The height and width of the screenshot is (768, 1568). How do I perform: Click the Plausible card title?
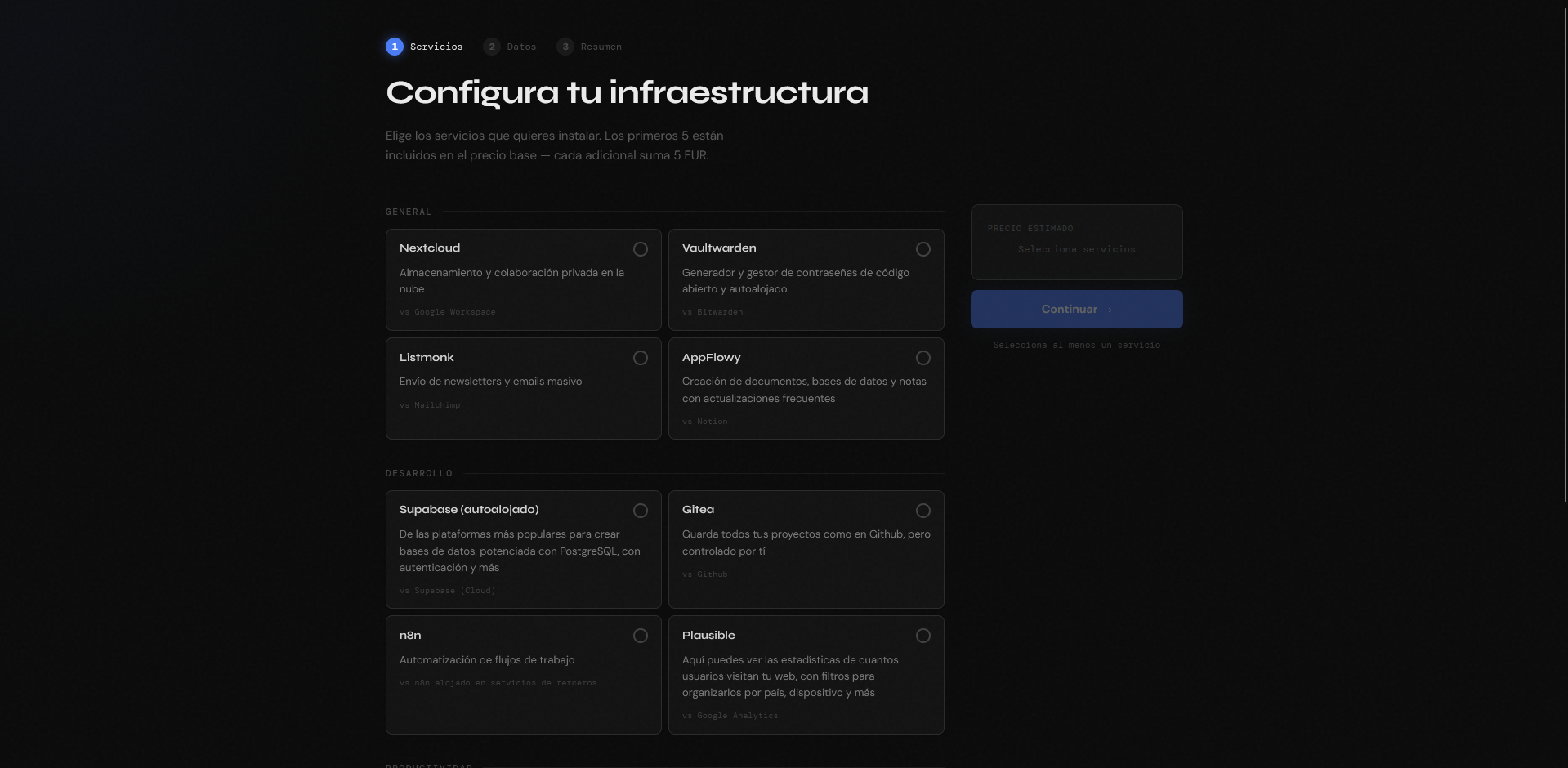pos(708,636)
